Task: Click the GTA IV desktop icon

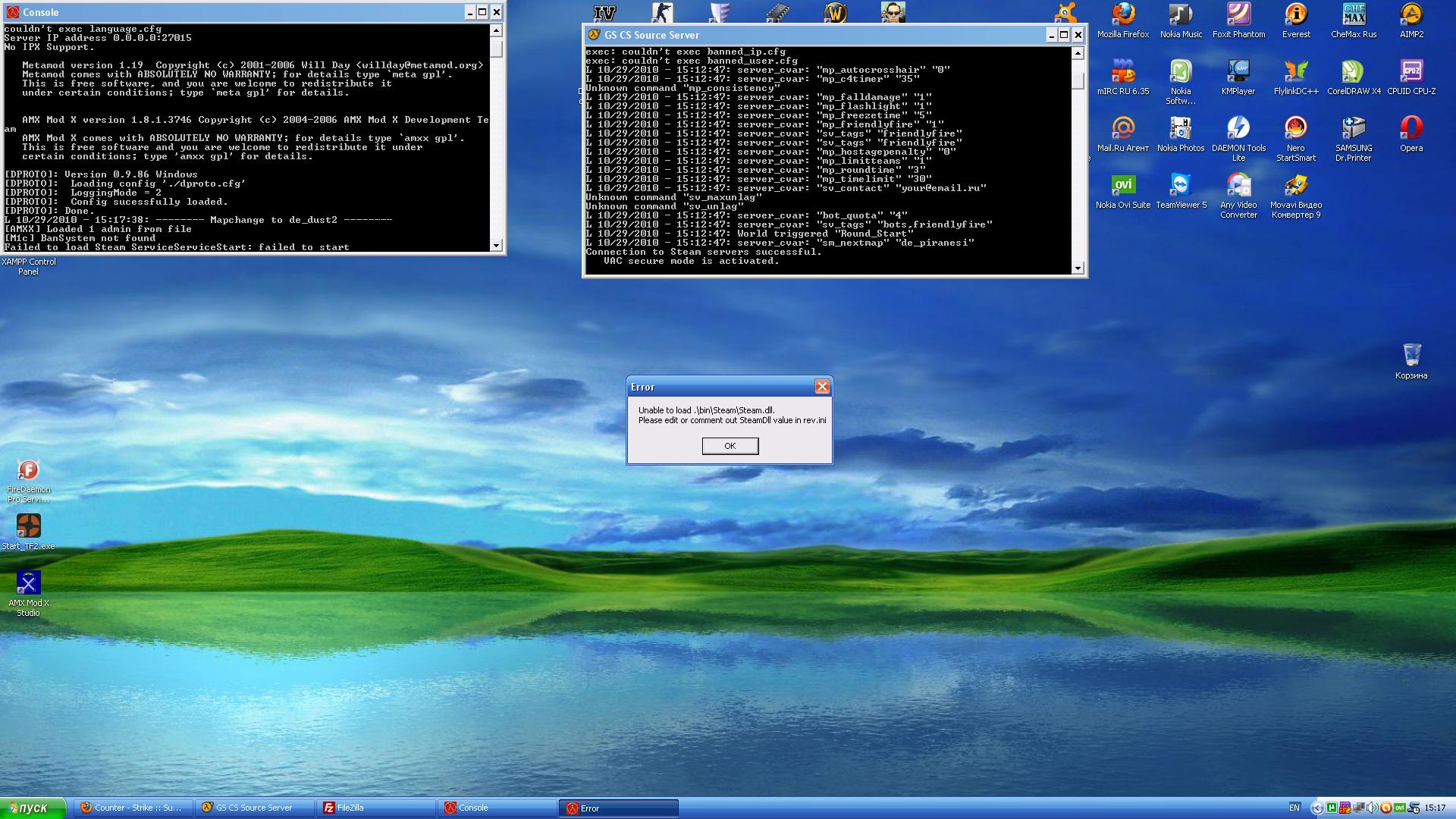Action: (x=604, y=12)
